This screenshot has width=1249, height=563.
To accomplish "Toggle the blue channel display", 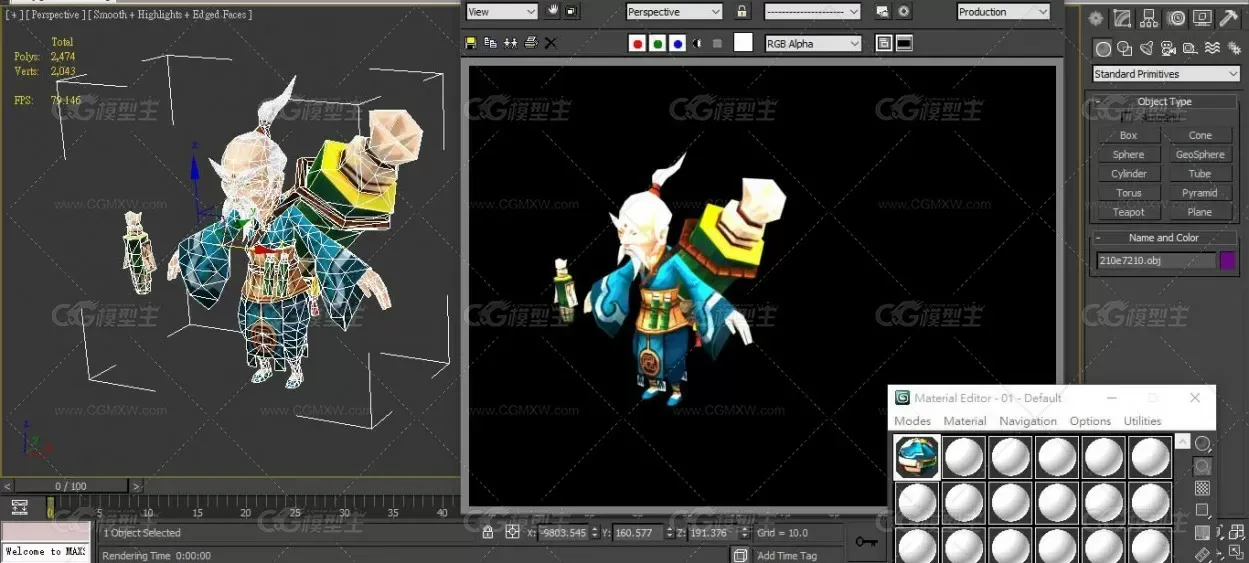I will tap(677, 43).
